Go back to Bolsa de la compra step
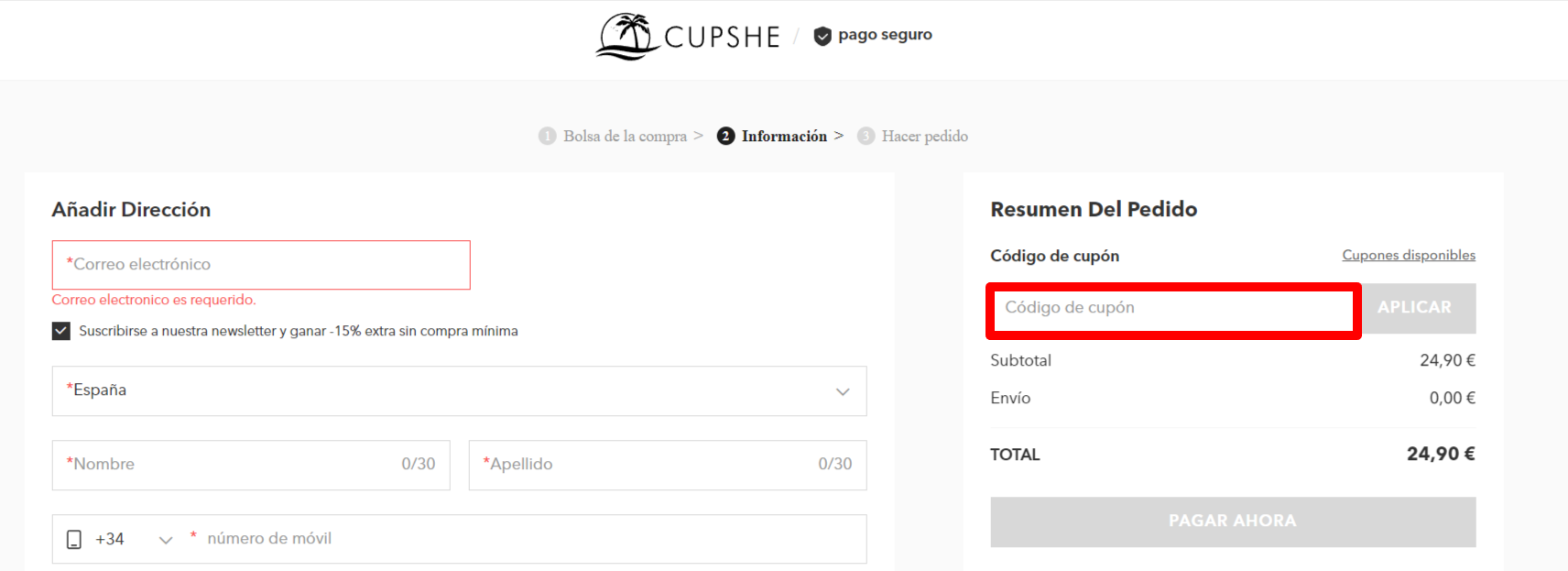 pyautogui.click(x=625, y=137)
